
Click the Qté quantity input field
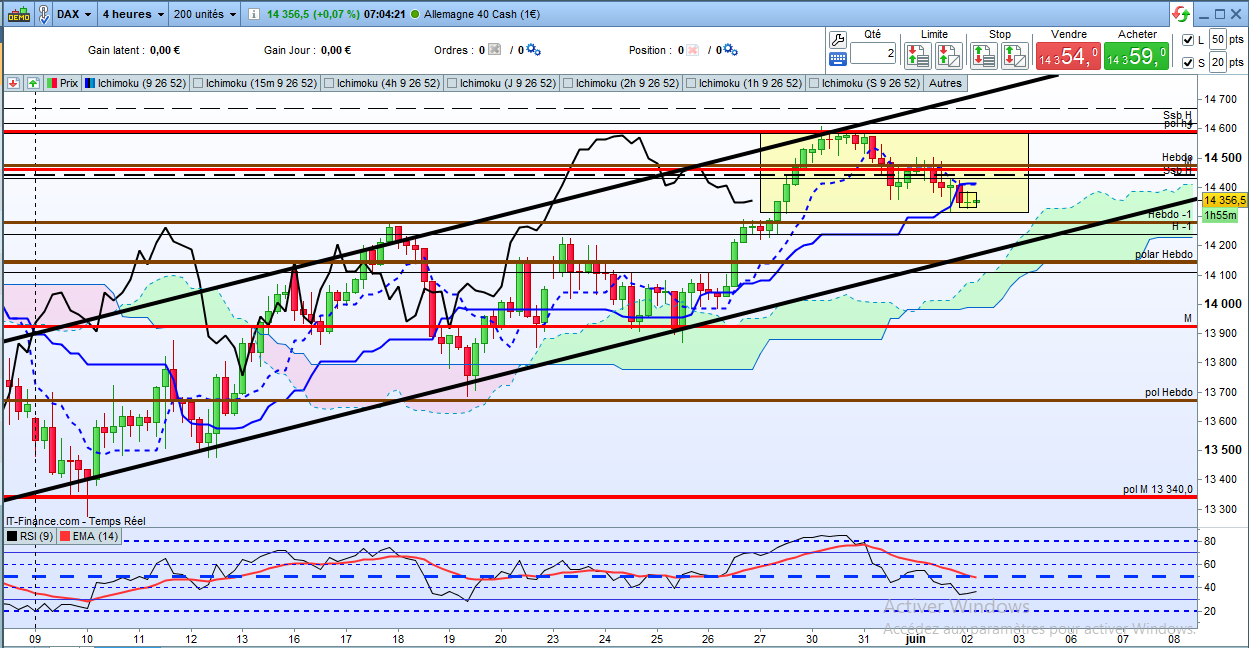click(872, 53)
